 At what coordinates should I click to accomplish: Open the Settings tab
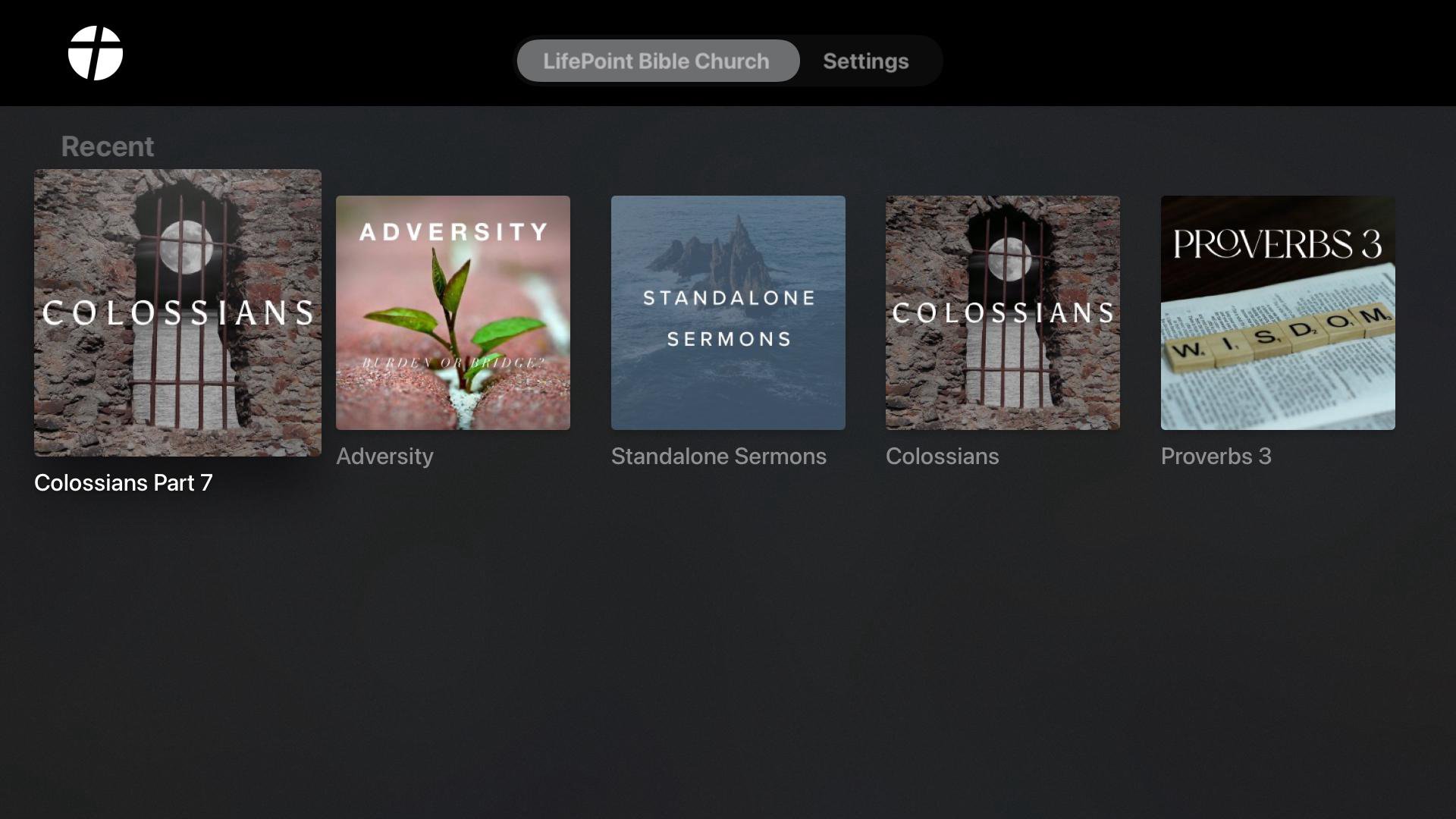click(x=866, y=61)
